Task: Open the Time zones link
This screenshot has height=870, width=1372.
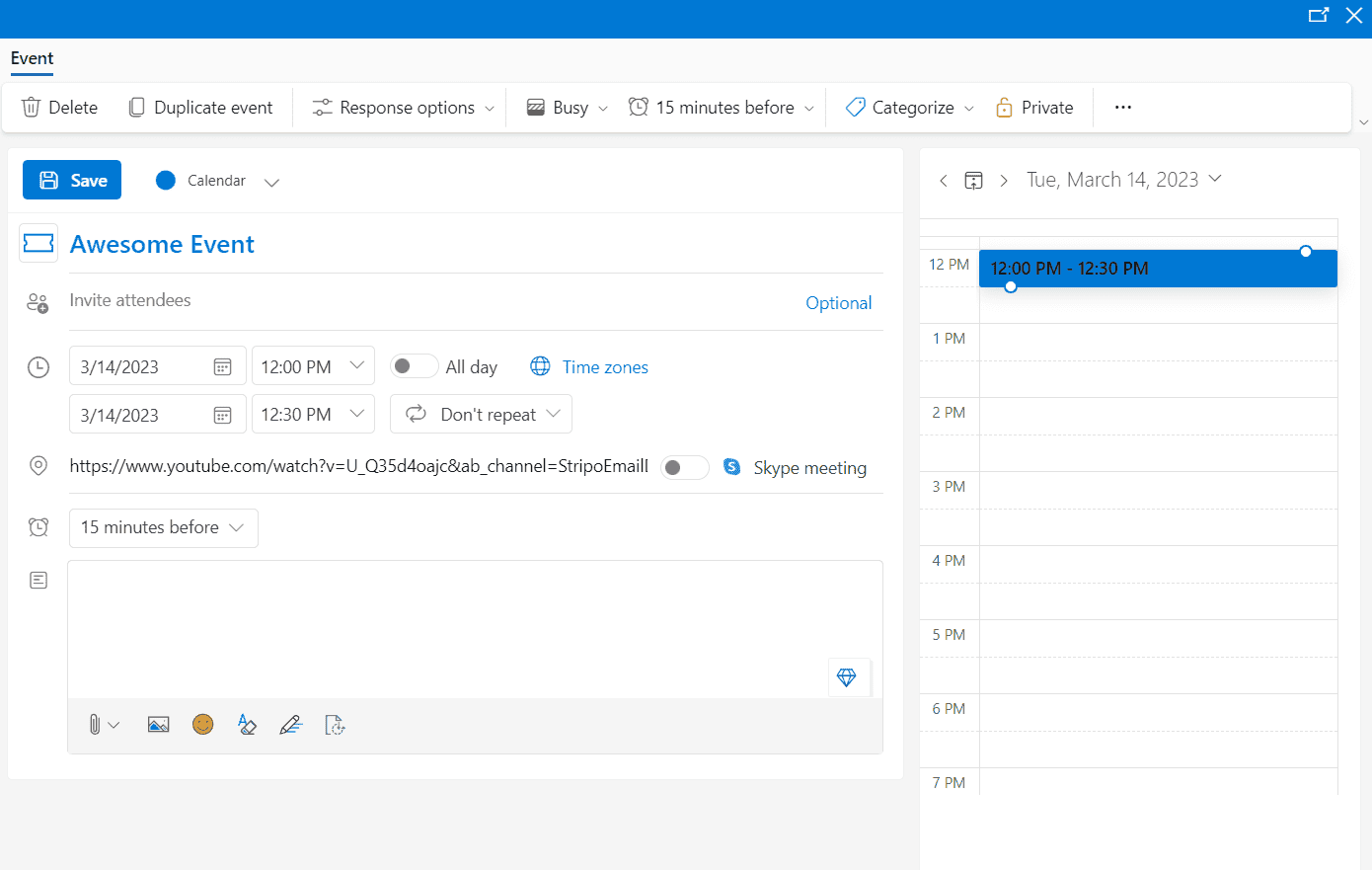Action: click(603, 366)
